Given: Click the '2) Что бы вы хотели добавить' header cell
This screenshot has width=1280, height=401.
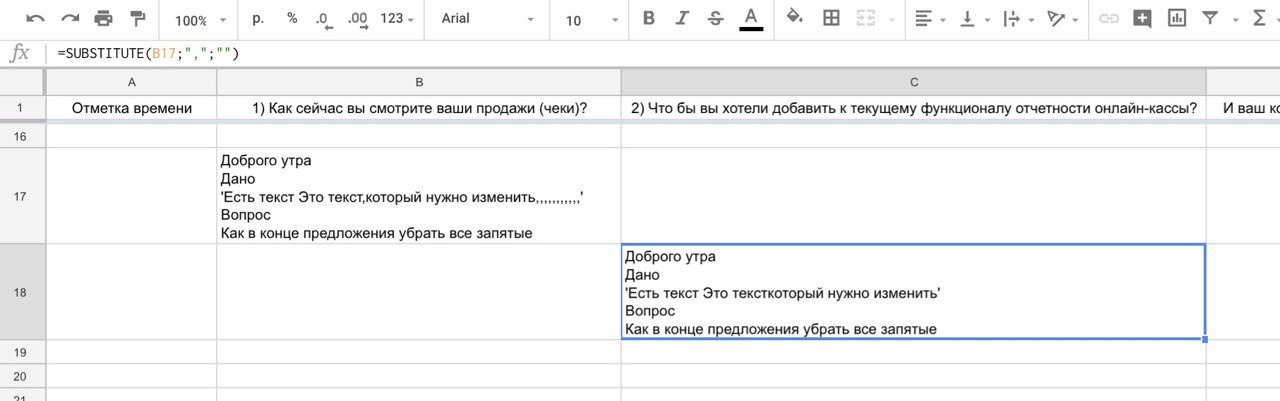Looking at the screenshot, I should tap(914, 108).
